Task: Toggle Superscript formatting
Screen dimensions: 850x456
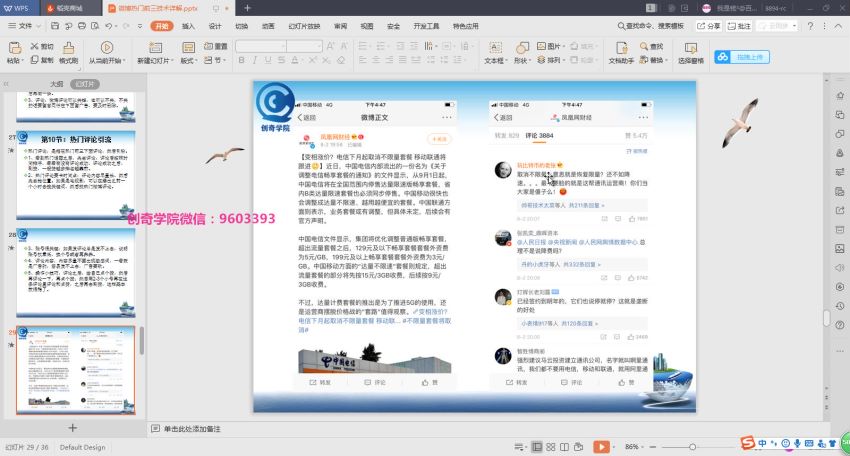Action: (x=313, y=60)
